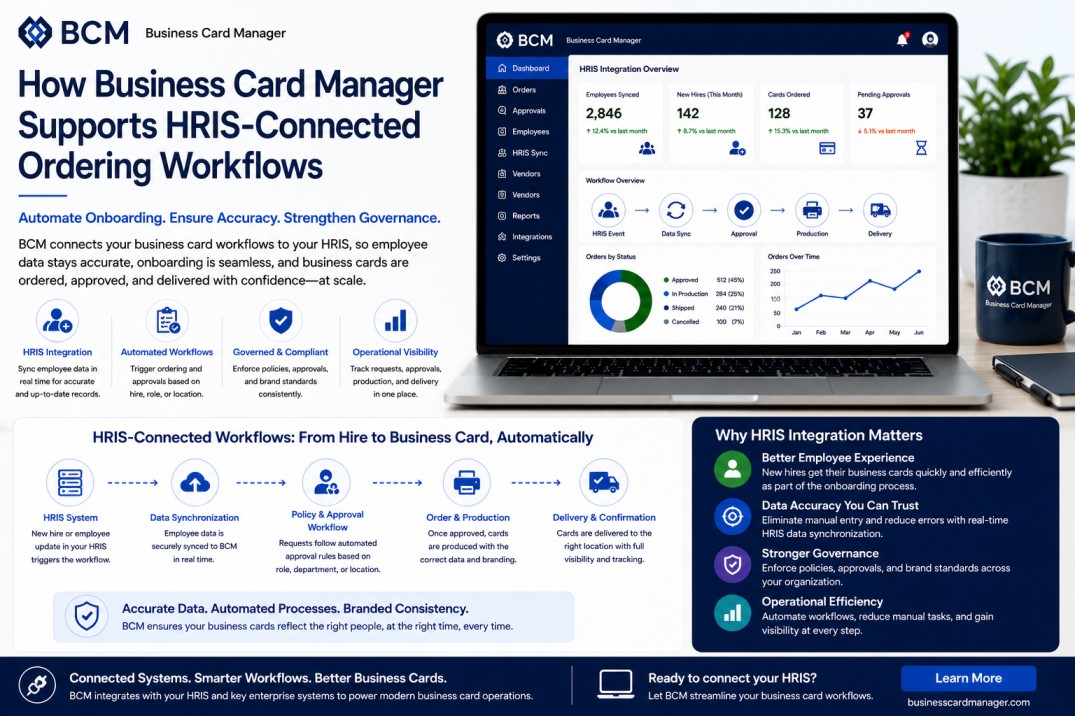Click the Delivery & Confirmation truck icon

(x=604, y=482)
